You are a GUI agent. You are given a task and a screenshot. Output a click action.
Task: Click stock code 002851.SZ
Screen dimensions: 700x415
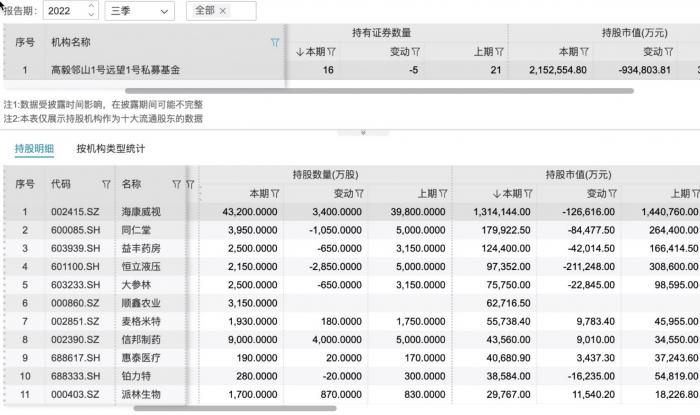pyautogui.click(x=75, y=322)
